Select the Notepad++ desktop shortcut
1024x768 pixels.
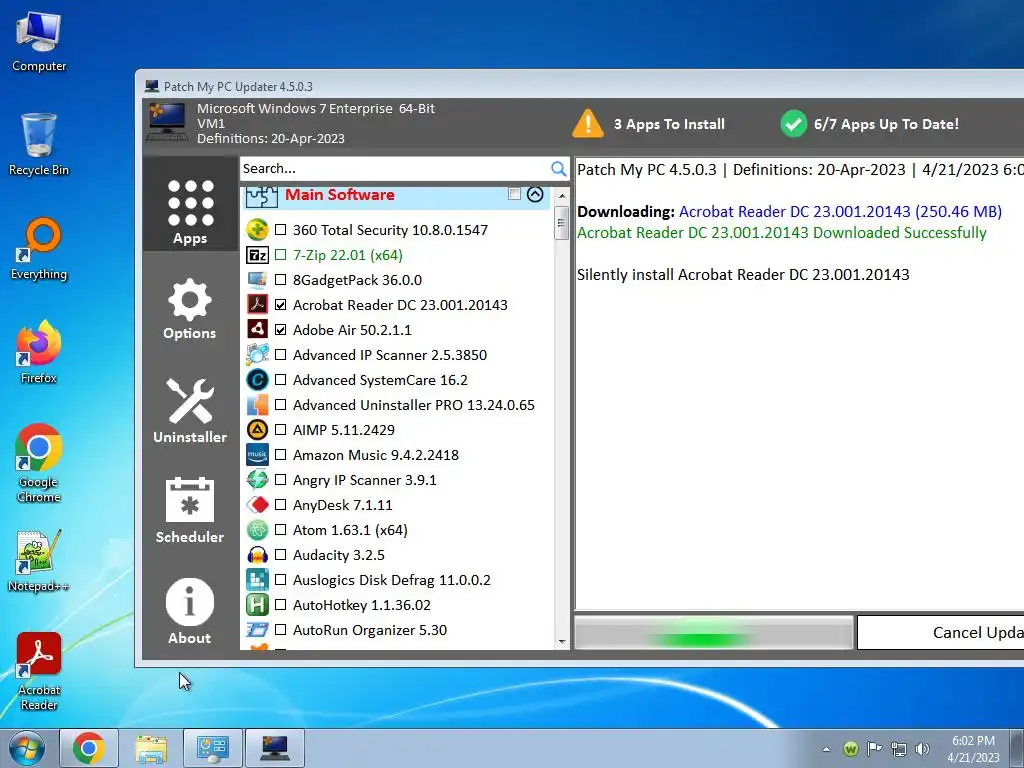click(x=39, y=561)
